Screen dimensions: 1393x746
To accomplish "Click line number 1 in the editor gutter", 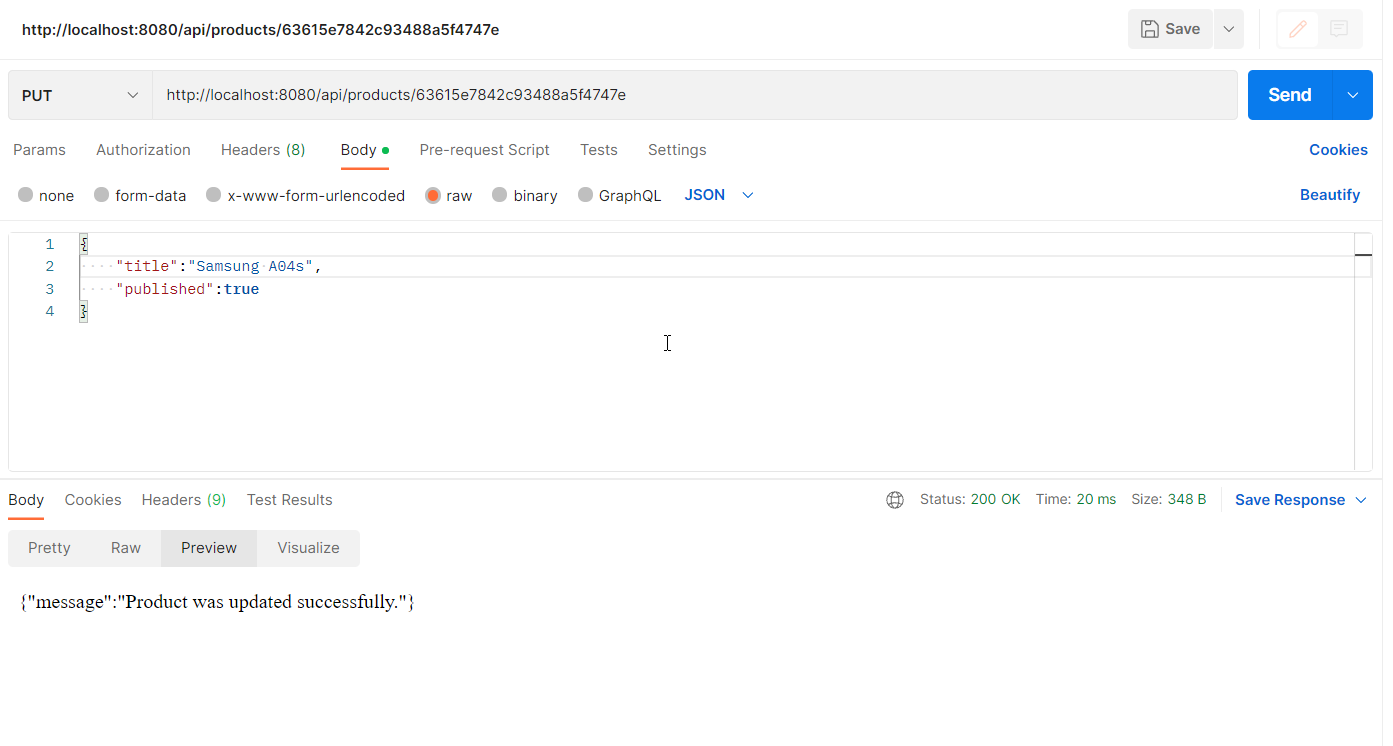I will (50, 244).
